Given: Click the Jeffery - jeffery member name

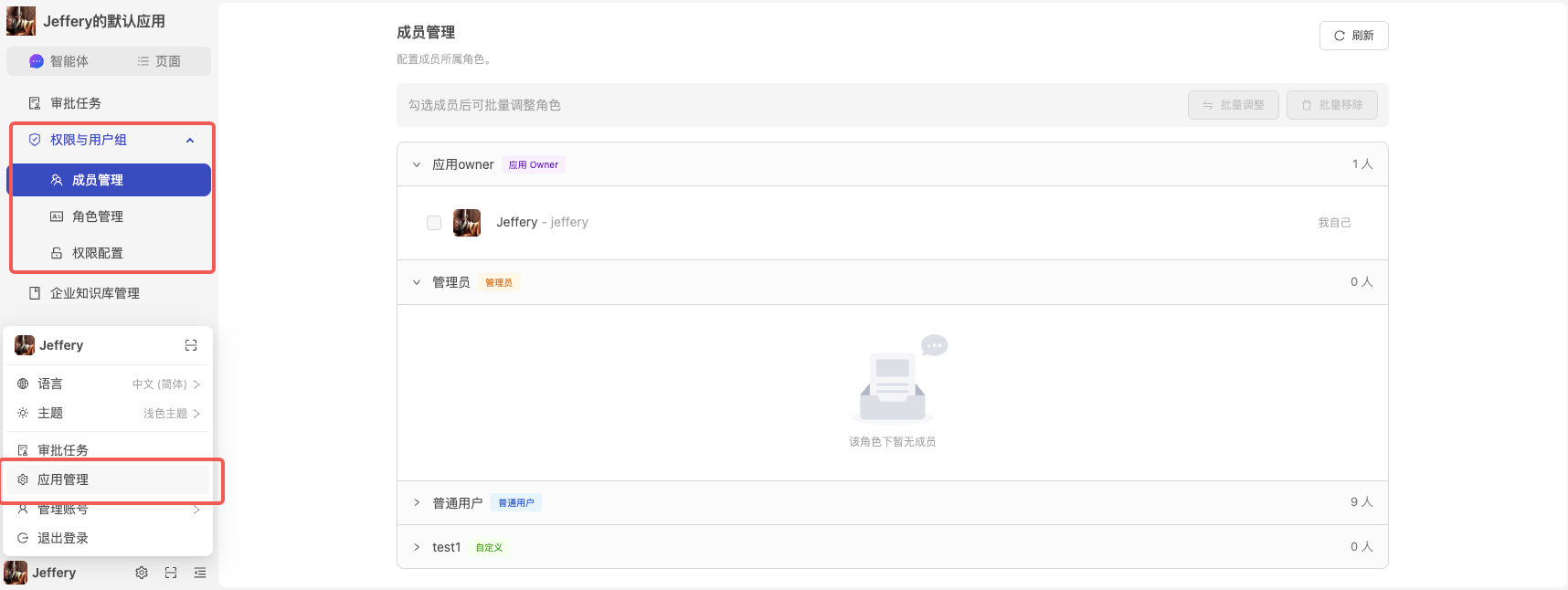Looking at the screenshot, I should [542, 222].
